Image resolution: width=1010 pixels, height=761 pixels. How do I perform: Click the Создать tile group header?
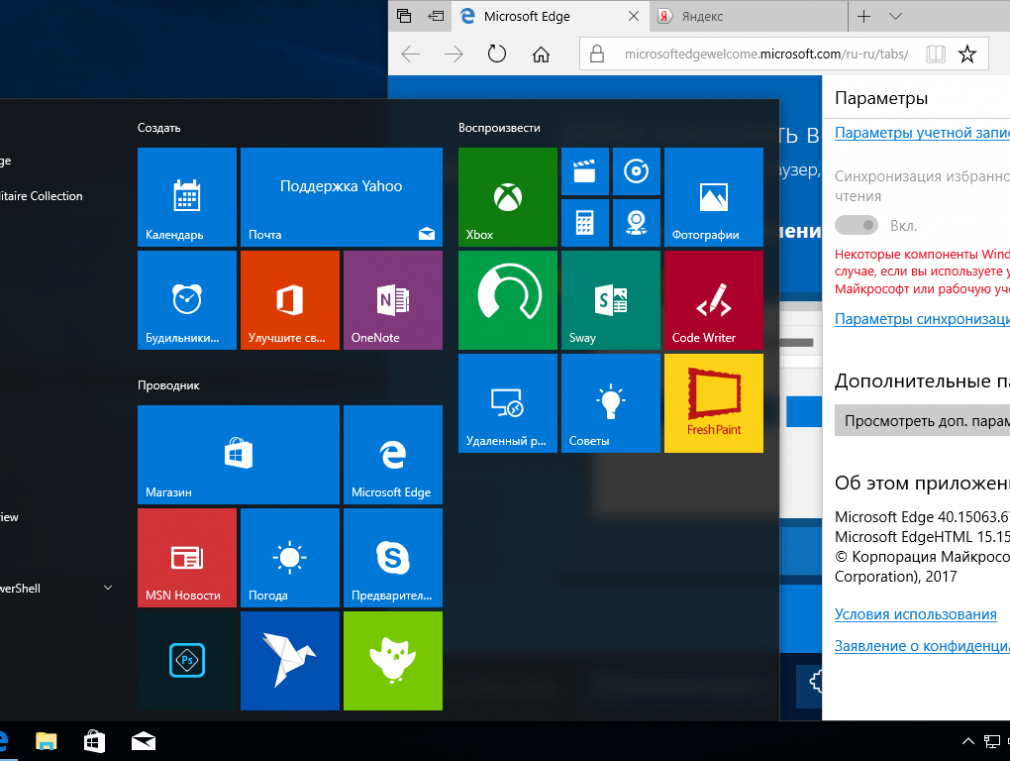click(x=158, y=128)
